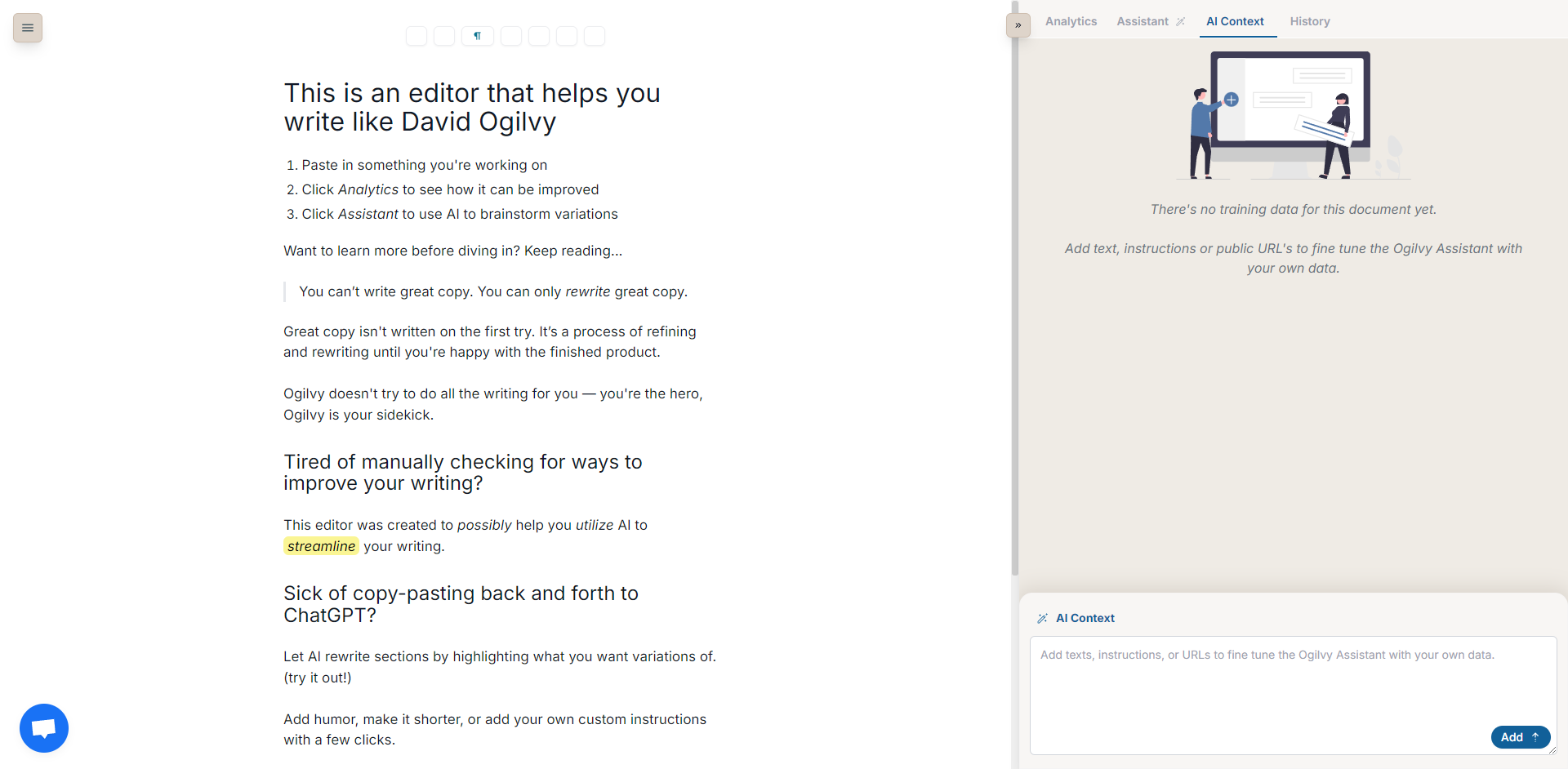Screen dimensions: 1568x769
Task: Click the first button in the formatting toolbar
Action: pyautogui.click(x=416, y=36)
